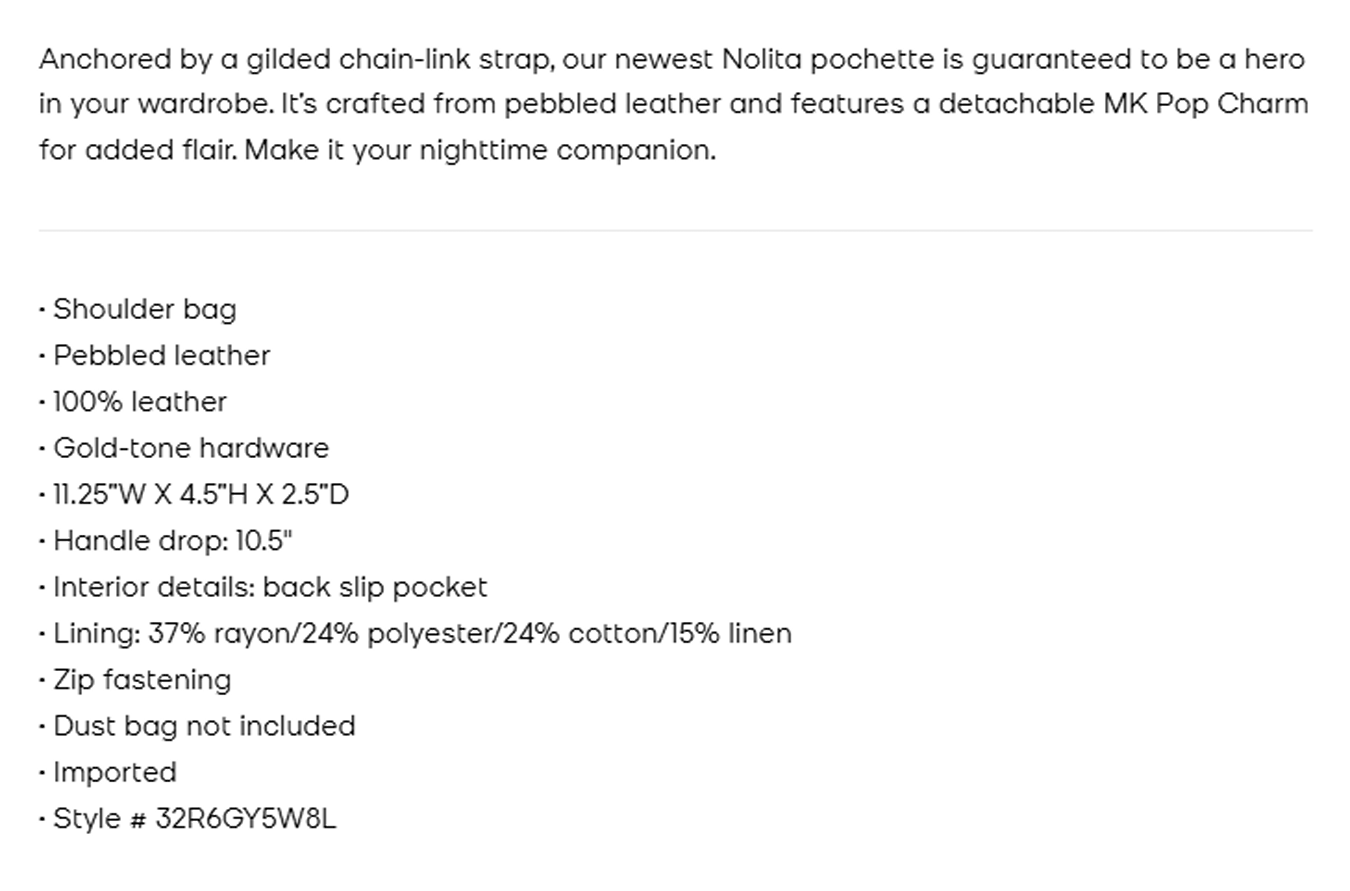Viewport: 1350px width, 891px height.
Task: Select the "100% leather" specification line
Action: pyautogui.click(x=139, y=402)
